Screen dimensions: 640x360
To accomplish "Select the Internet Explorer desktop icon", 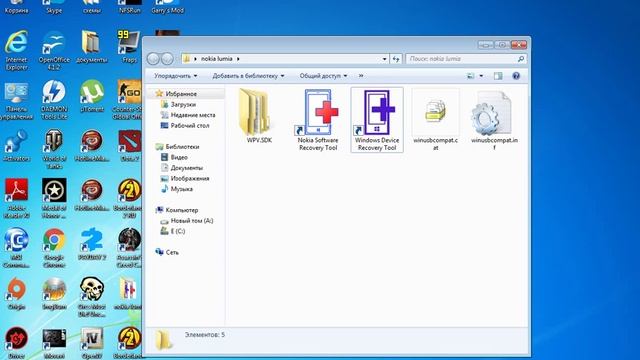I will pos(16,51).
